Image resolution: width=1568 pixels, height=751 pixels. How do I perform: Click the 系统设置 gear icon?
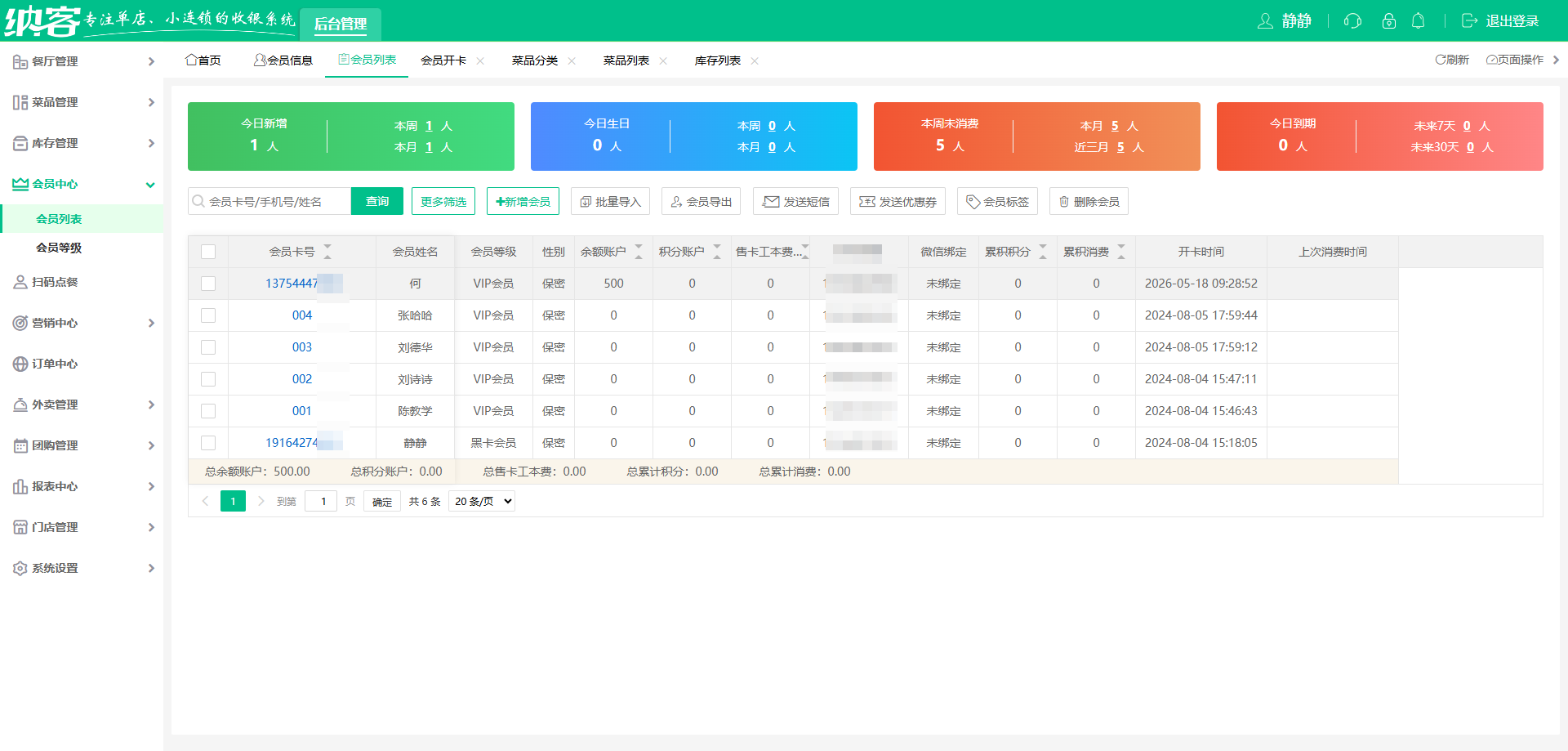(20, 568)
